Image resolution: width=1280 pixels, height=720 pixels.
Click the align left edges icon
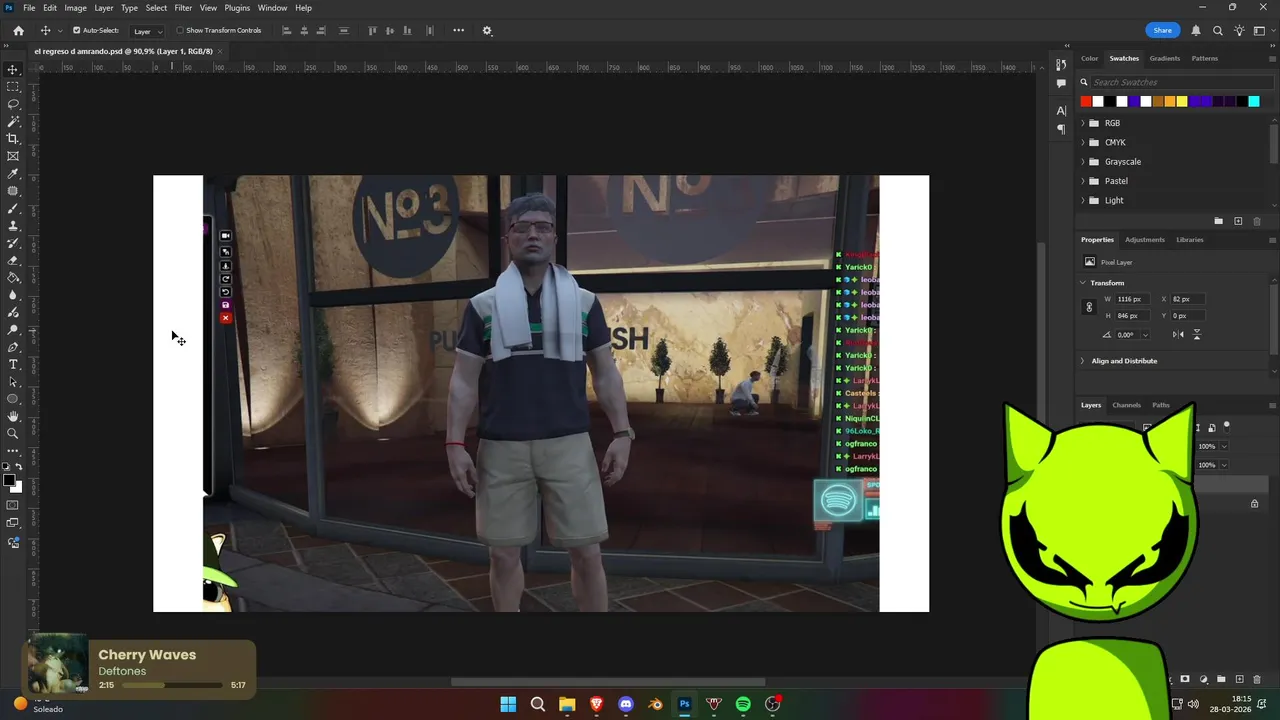tap(286, 30)
